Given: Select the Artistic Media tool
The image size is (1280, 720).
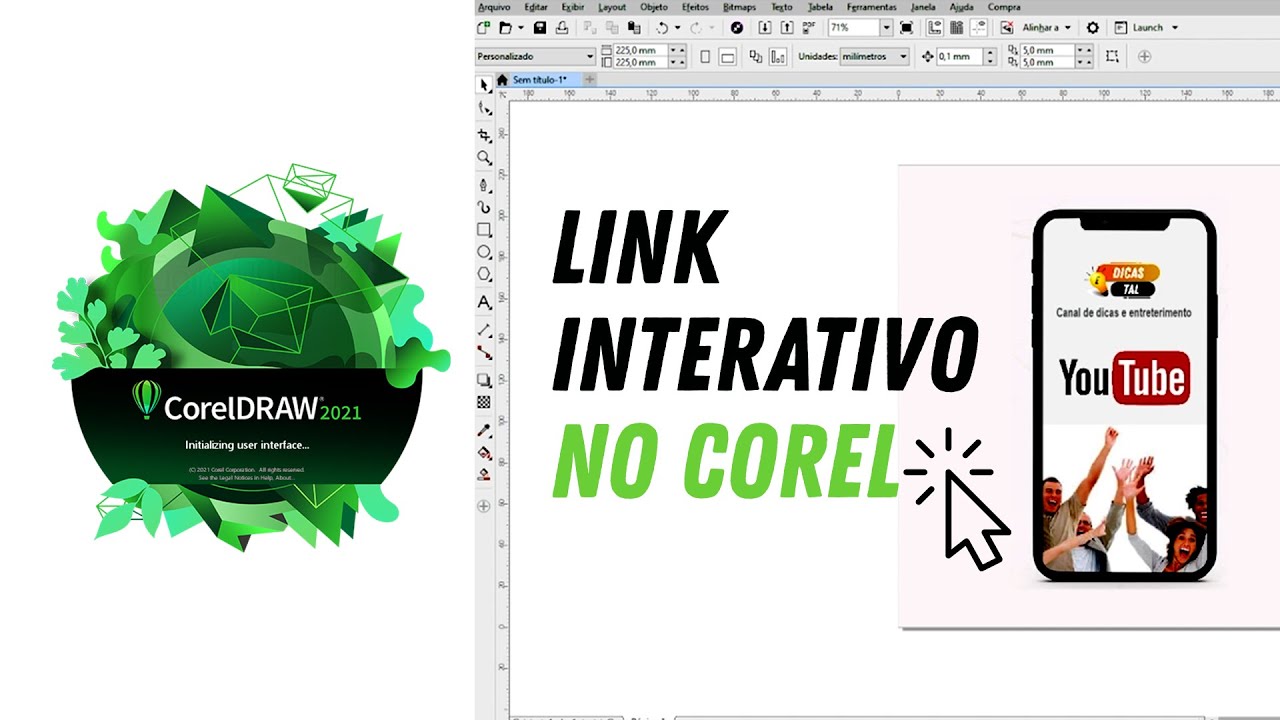Looking at the screenshot, I should 485,208.
